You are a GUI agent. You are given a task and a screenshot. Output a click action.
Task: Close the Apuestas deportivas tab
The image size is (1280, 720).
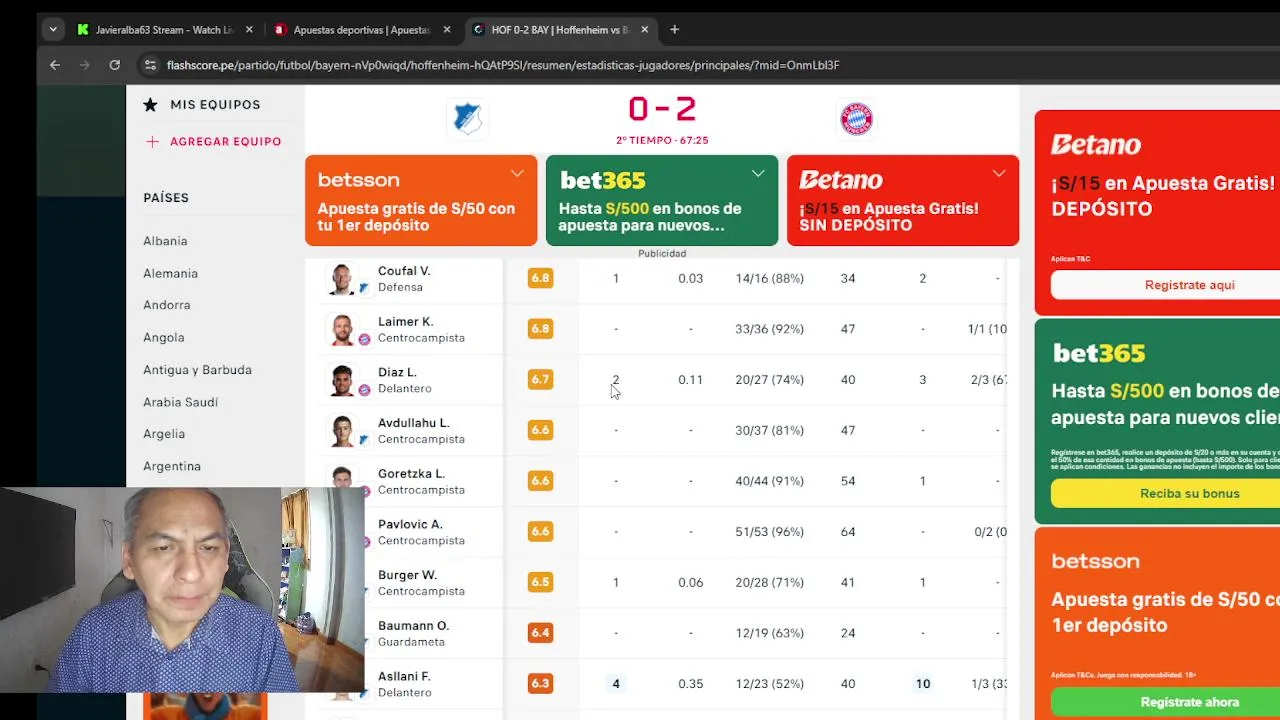click(x=447, y=30)
